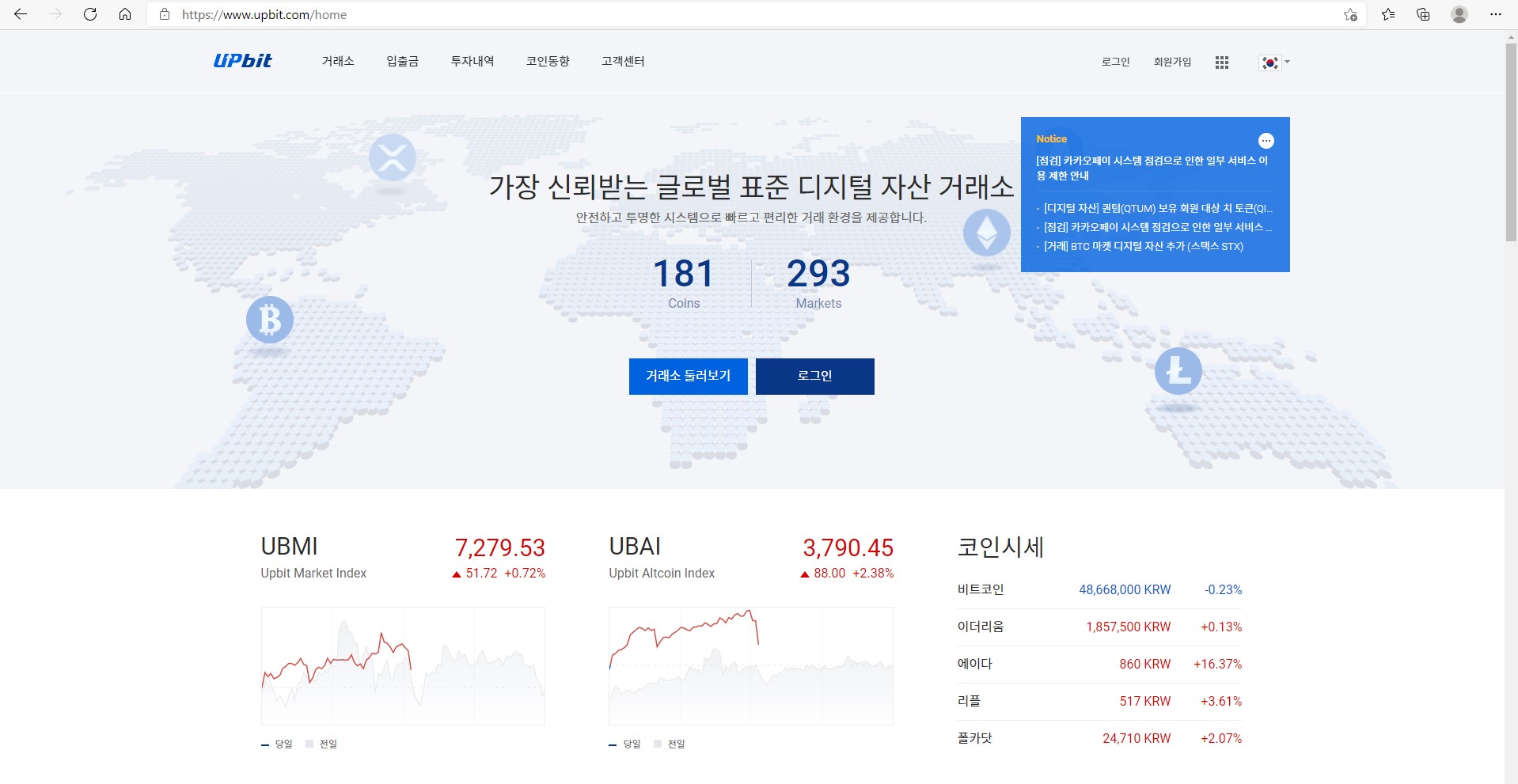This screenshot has width=1518, height=784.
Task: Click the dark blue 로그인 button
Action: pos(815,376)
